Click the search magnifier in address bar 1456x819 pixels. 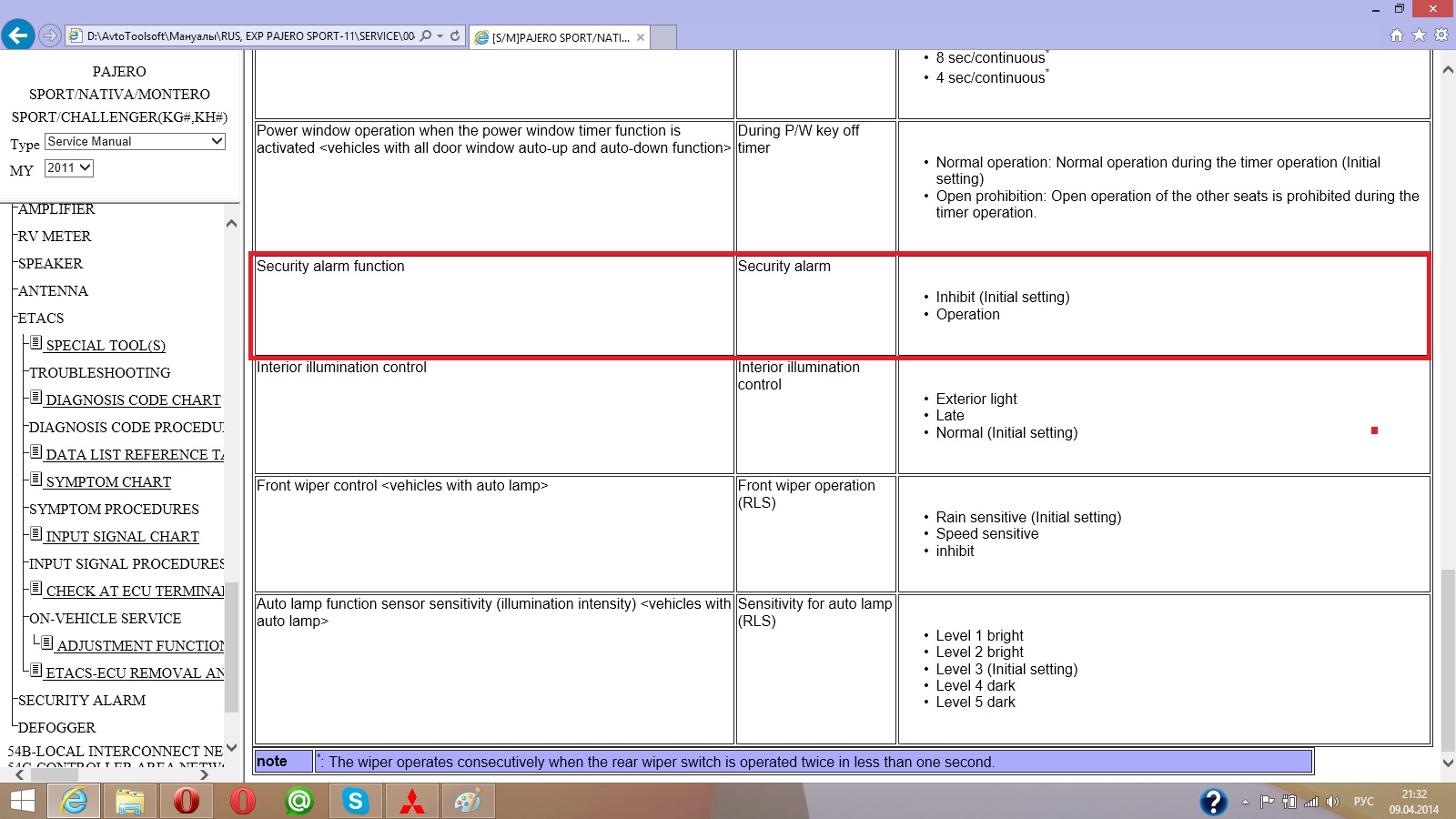point(426,36)
